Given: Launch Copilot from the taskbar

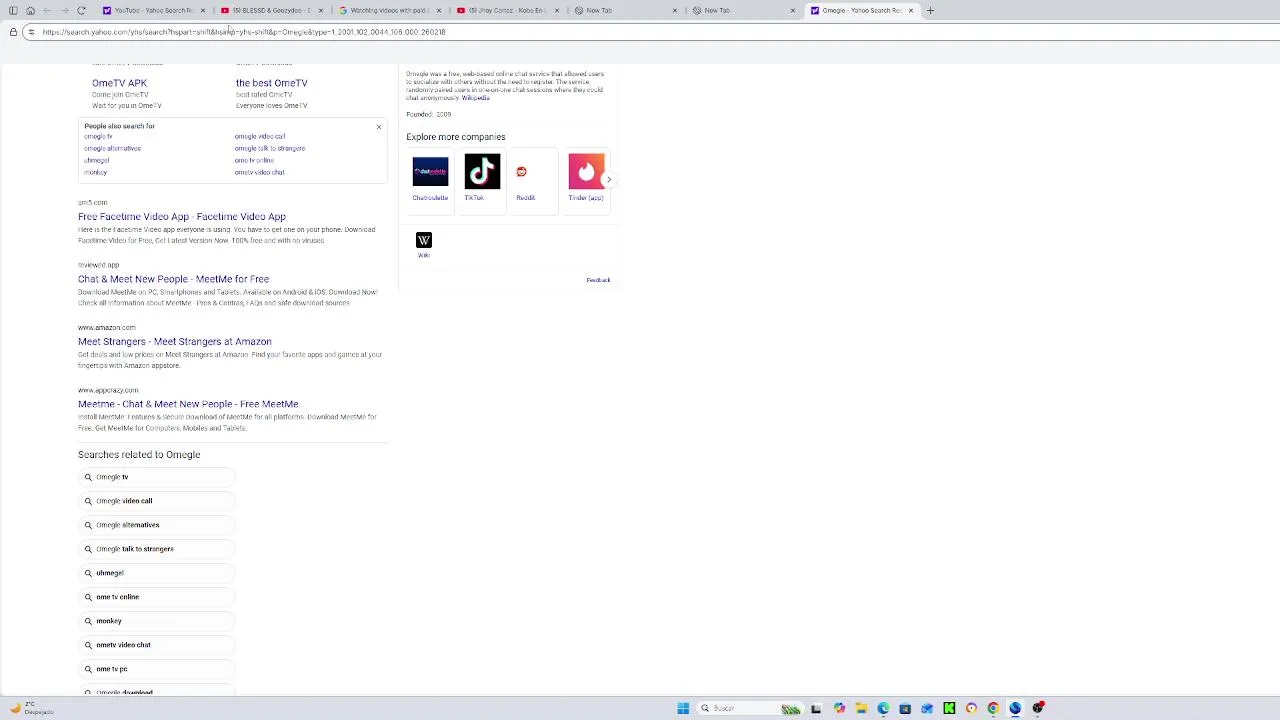Looking at the screenshot, I should coord(839,708).
